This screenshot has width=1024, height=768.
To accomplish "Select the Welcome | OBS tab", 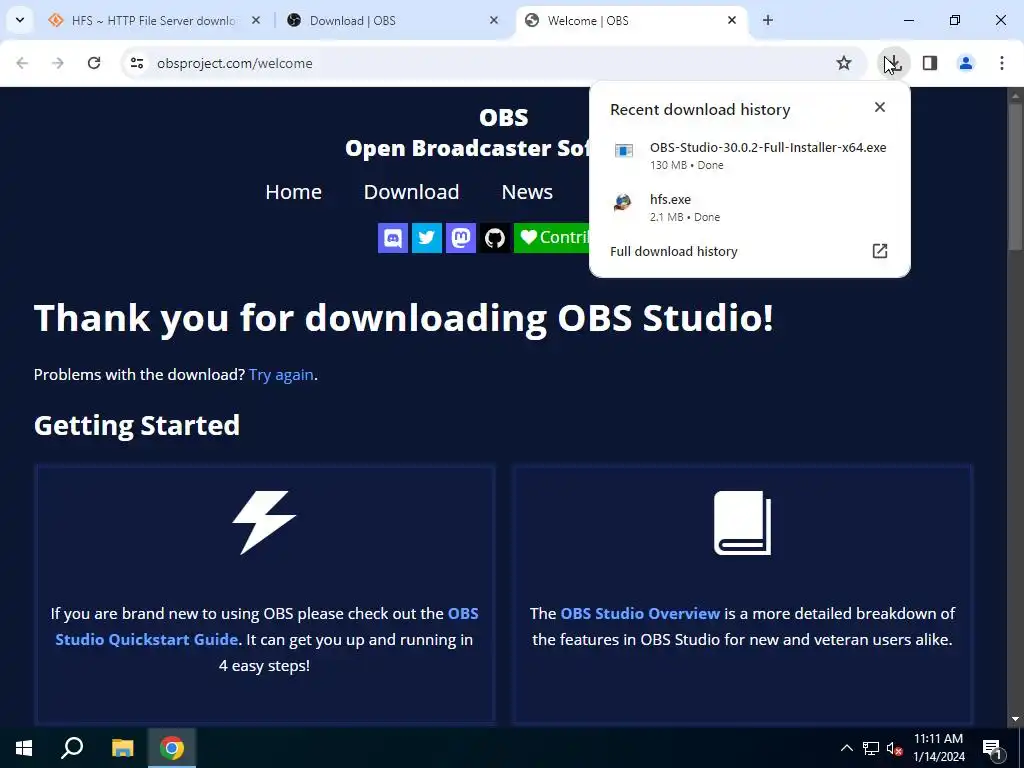I will [x=631, y=20].
